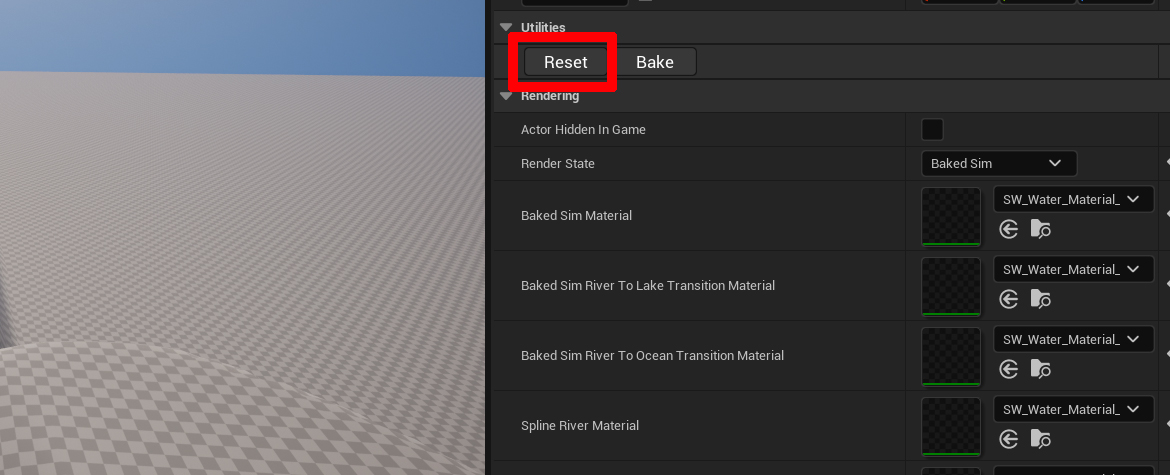Click the Reset button in Utilities
1170x475 pixels.
click(x=565, y=62)
